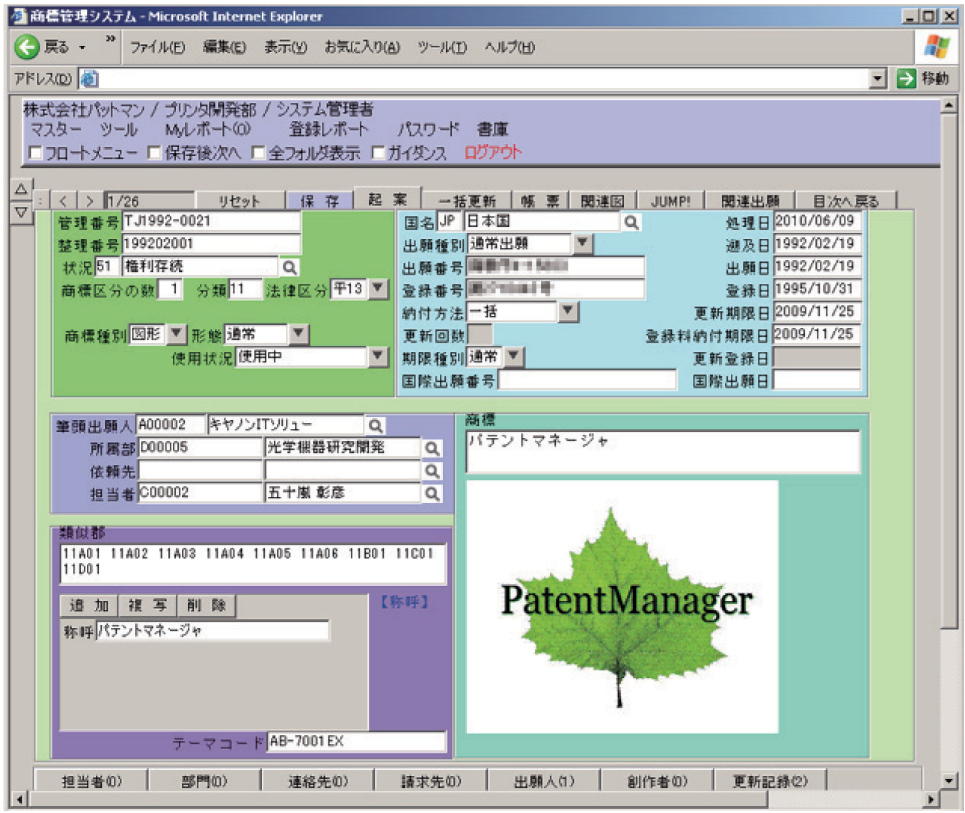The width and height of the screenshot is (965, 813).
Task: Open 登録レポート menu item
Action: [x=329, y=130]
